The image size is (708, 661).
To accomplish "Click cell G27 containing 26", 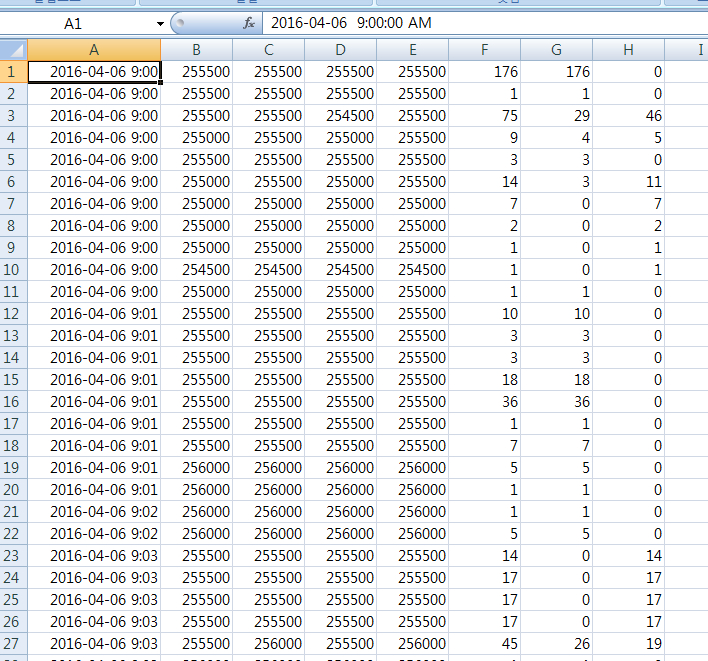I will pos(556,643).
